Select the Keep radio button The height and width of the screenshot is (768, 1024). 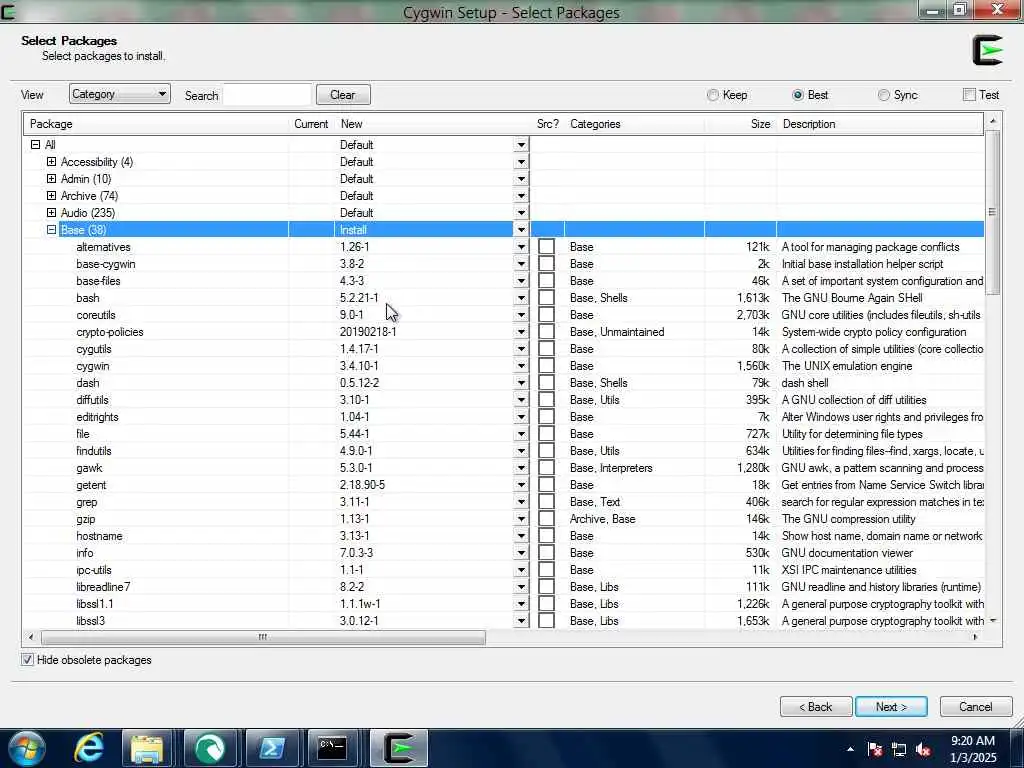pos(712,95)
